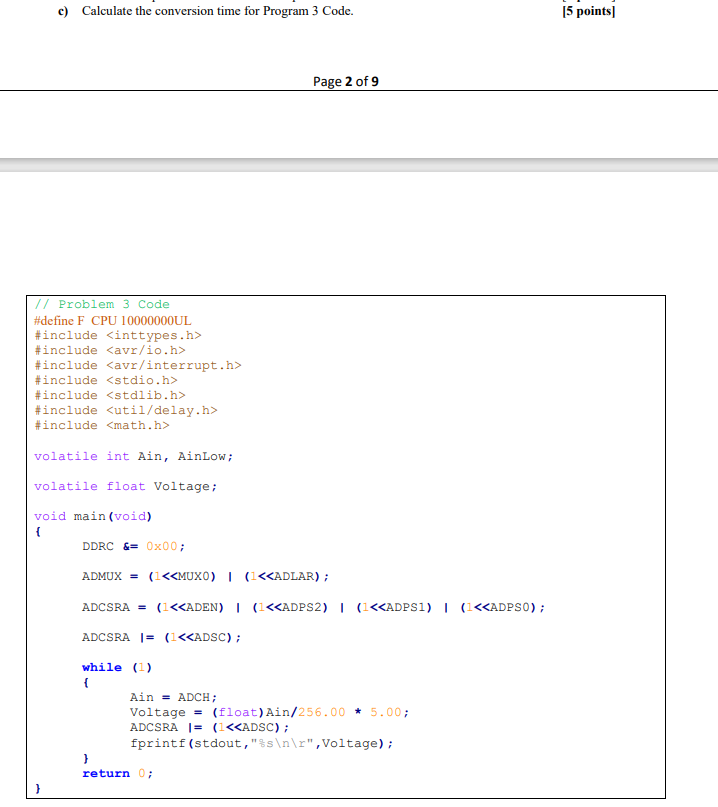
Task: Click the 'ADMUX = (1<<MUX0) | (1<<ADLAR);' line
Action: [x=205, y=576]
